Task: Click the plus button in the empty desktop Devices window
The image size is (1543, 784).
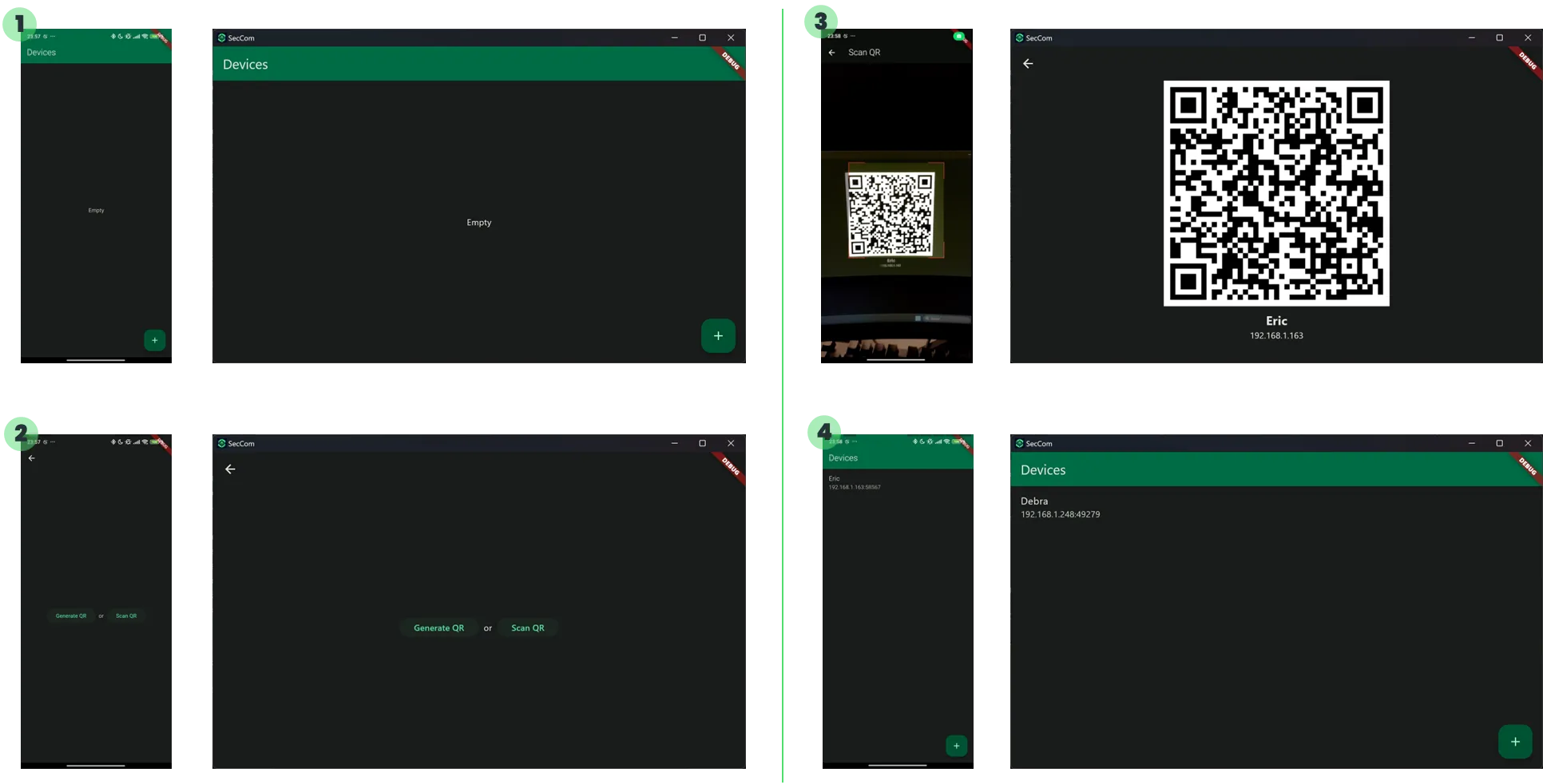Action: (x=718, y=336)
